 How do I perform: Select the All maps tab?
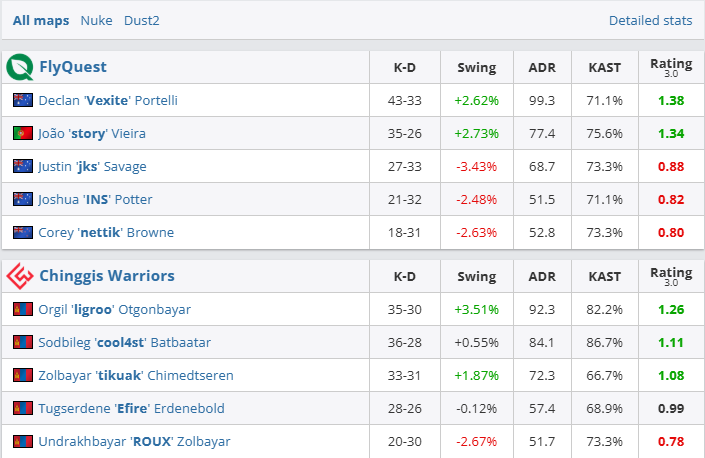pyautogui.click(x=41, y=20)
